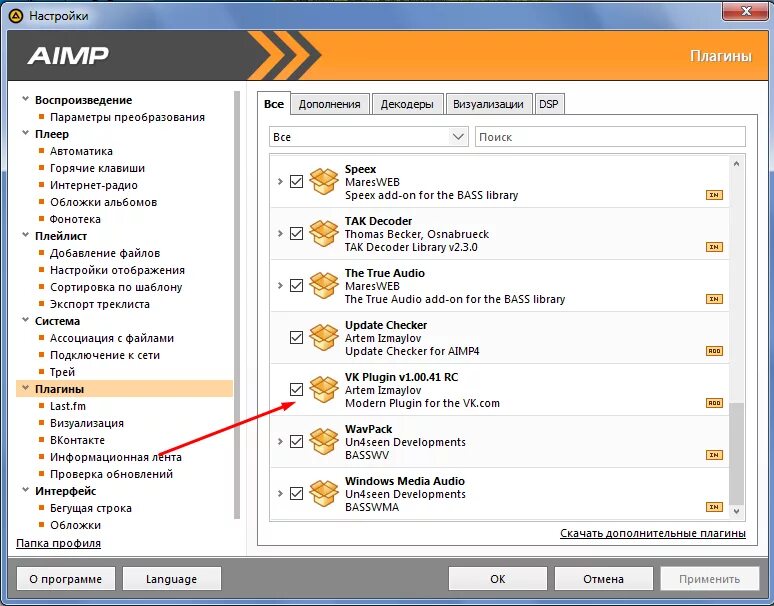Click the IN badge on The True Audio row
The image size is (774, 606).
click(x=714, y=299)
